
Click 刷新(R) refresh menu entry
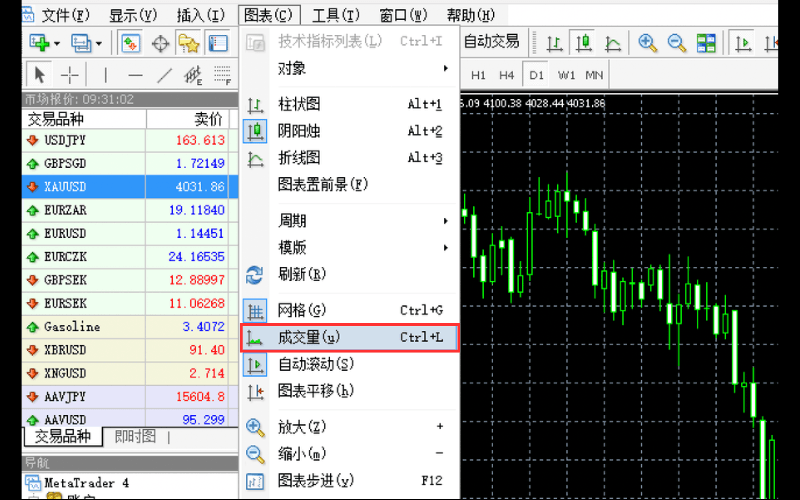tap(349, 274)
